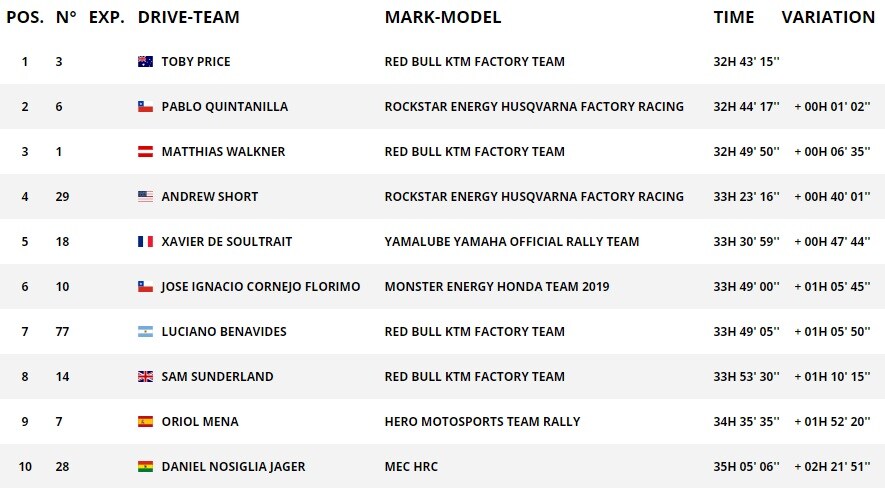Image resolution: width=885 pixels, height=488 pixels.
Task: Open rider name PABLO QUINTANILLA
Action: (x=225, y=107)
